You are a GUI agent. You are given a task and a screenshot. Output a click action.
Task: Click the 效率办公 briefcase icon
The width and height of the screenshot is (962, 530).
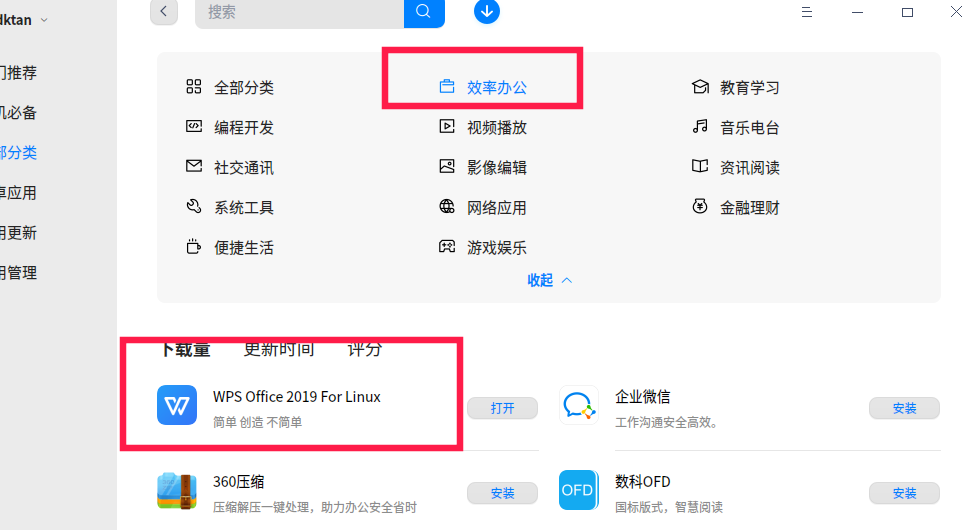click(x=447, y=86)
